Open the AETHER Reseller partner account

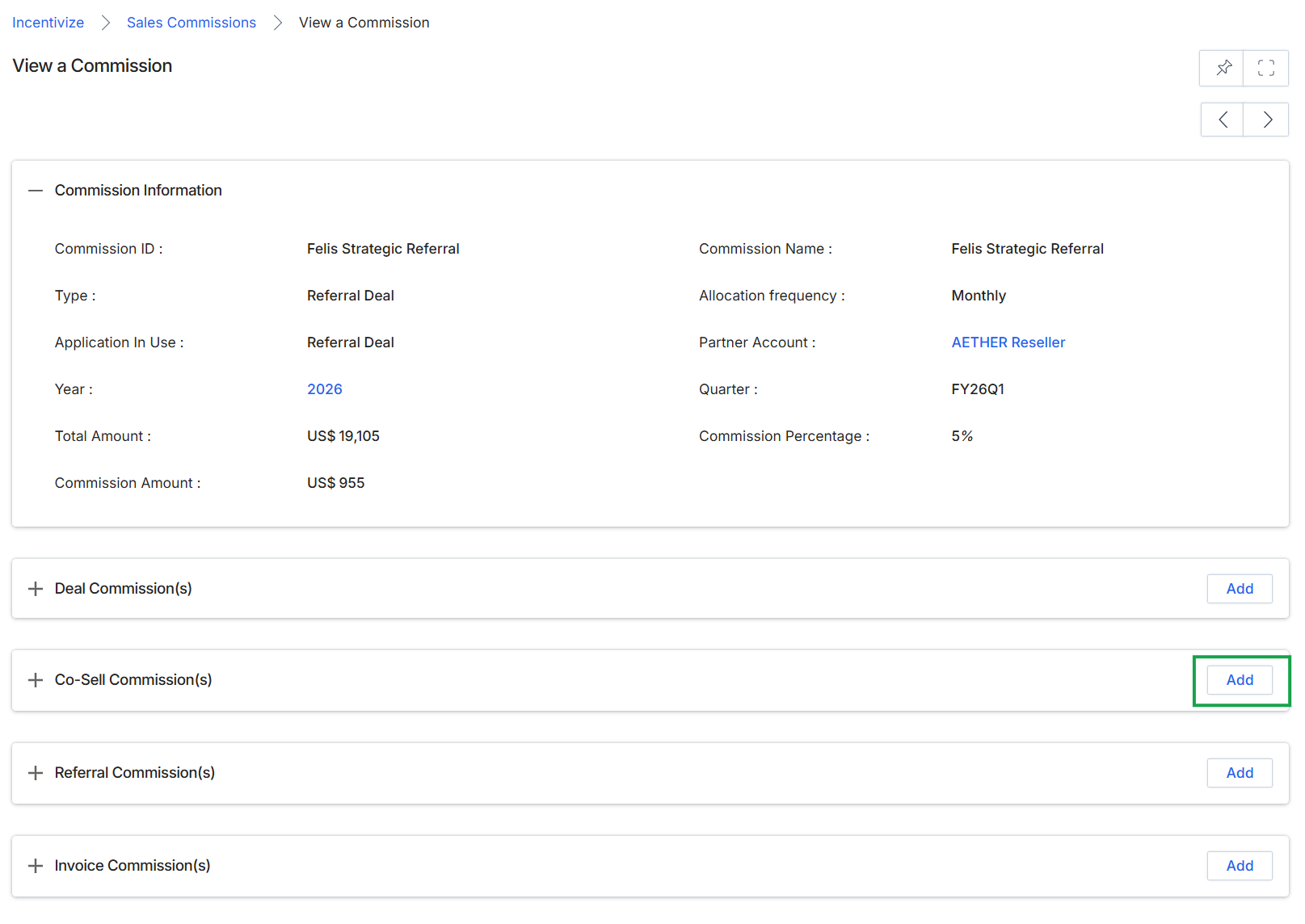[x=1008, y=342]
